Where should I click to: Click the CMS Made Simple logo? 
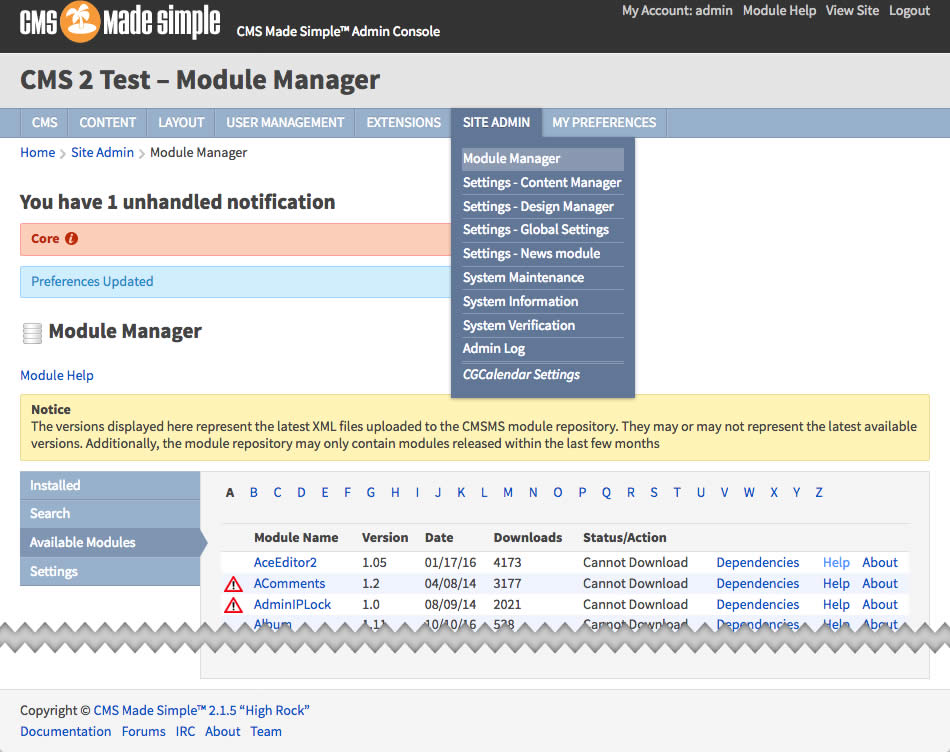[120, 23]
